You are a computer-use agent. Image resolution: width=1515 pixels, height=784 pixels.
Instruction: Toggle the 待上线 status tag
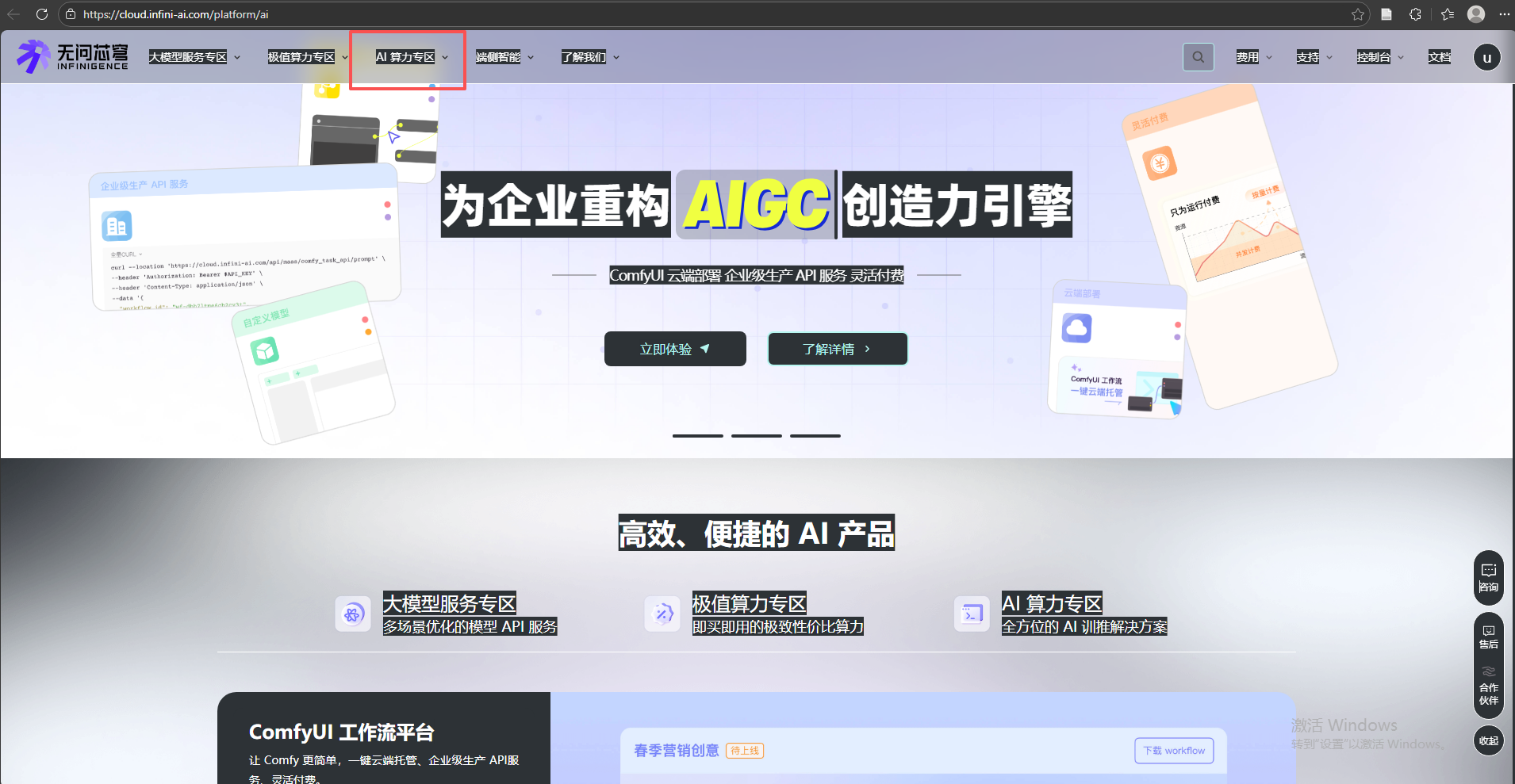[744, 750]
